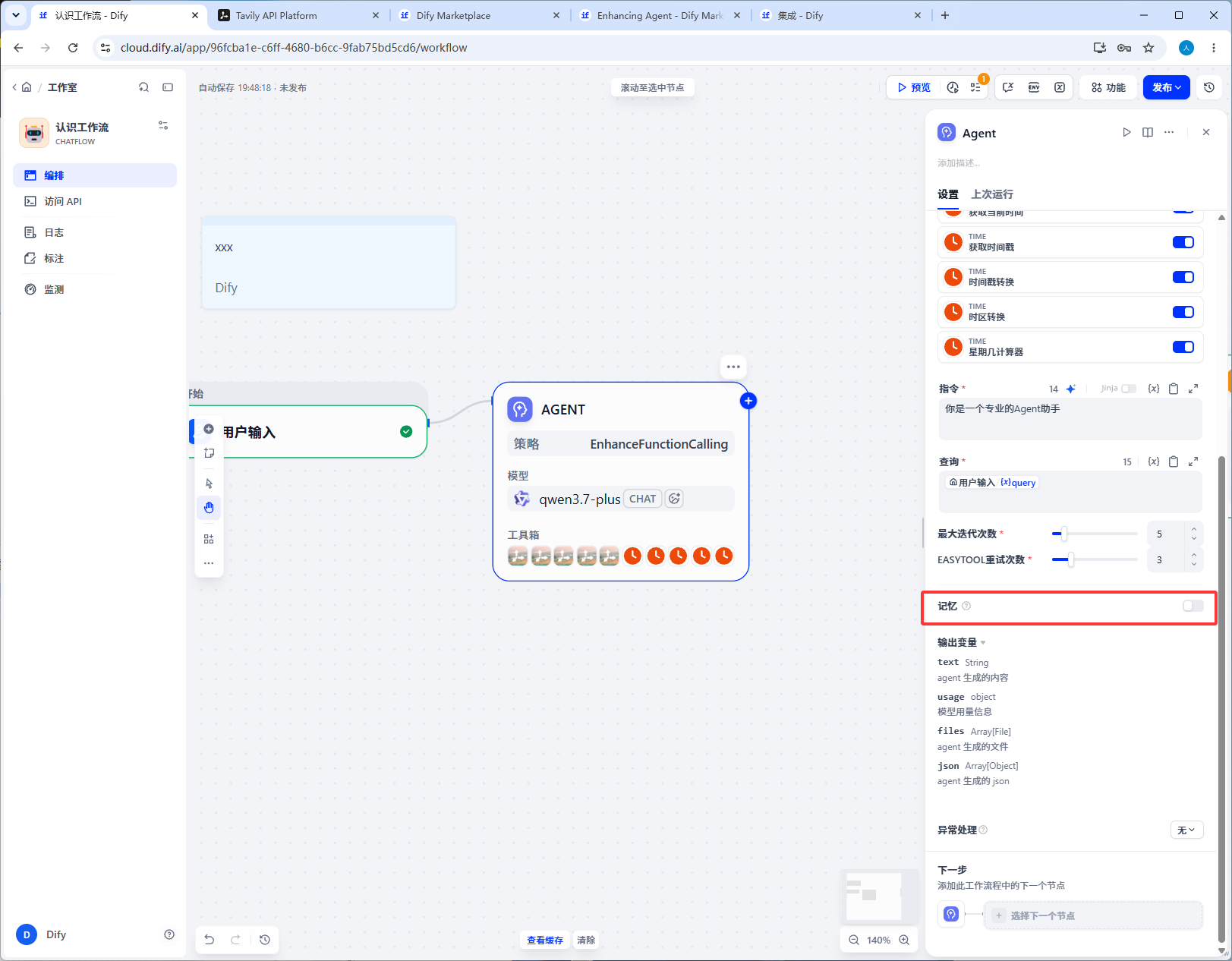The width and height of the screenshot is (1232, 961).
Task: Decrease the EASYTOOL重试次数 value with down arrow
Action: [1194, 564]
